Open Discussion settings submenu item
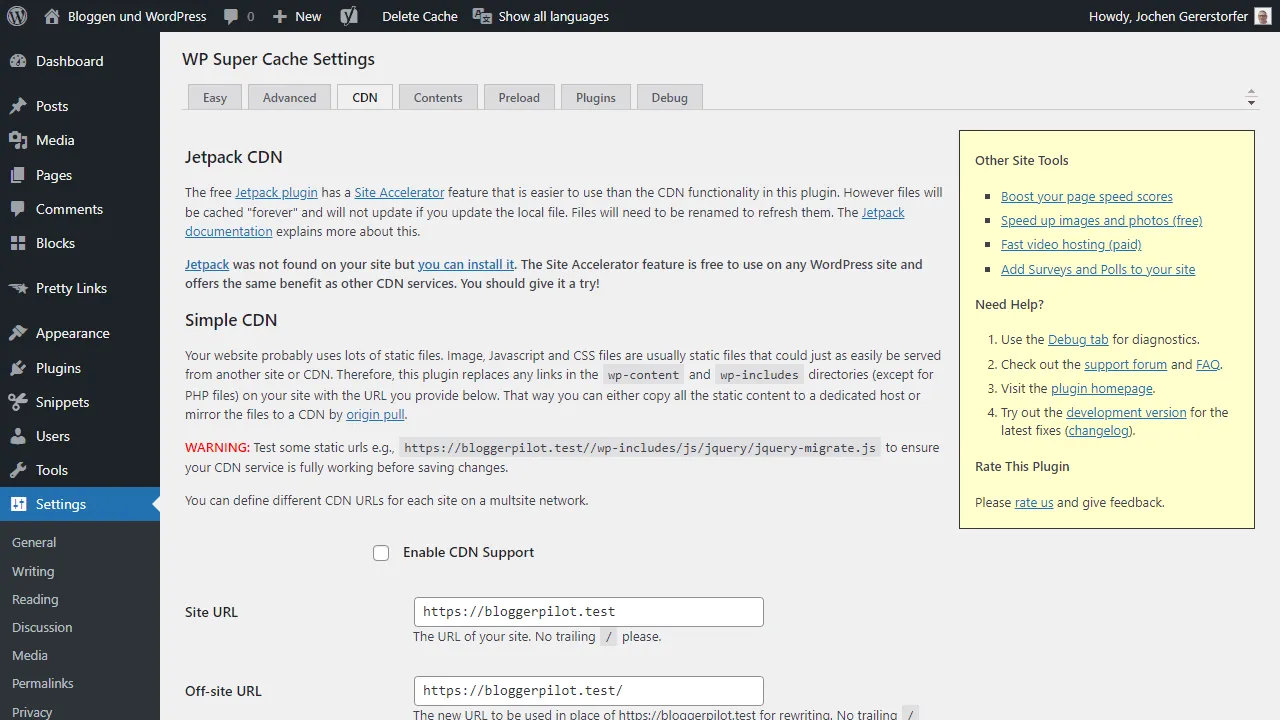The image size is (1280, 720). pos(42,627)
